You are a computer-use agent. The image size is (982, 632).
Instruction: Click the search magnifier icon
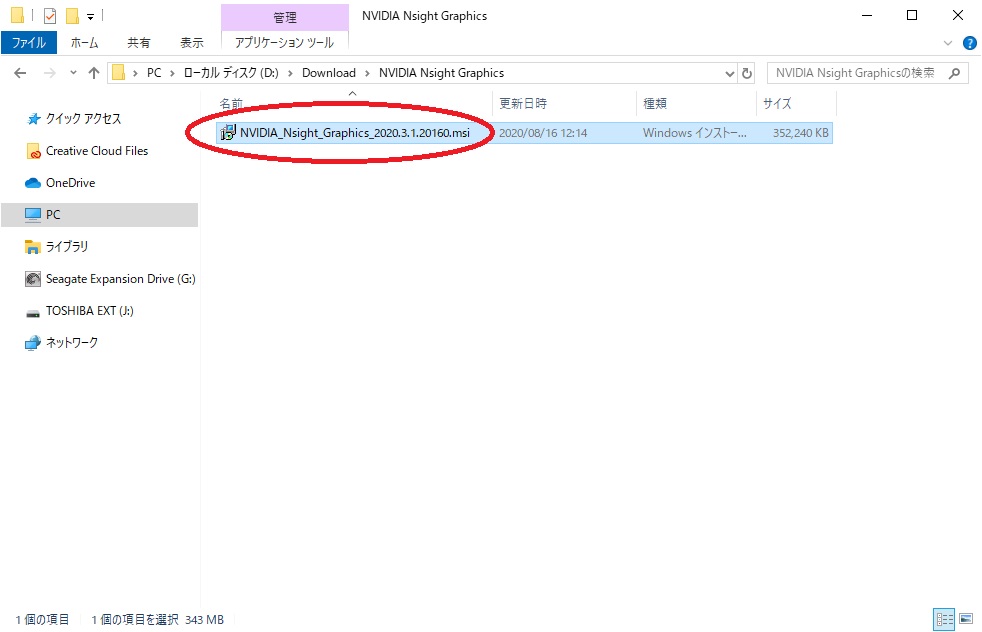[x=954, y=73]
